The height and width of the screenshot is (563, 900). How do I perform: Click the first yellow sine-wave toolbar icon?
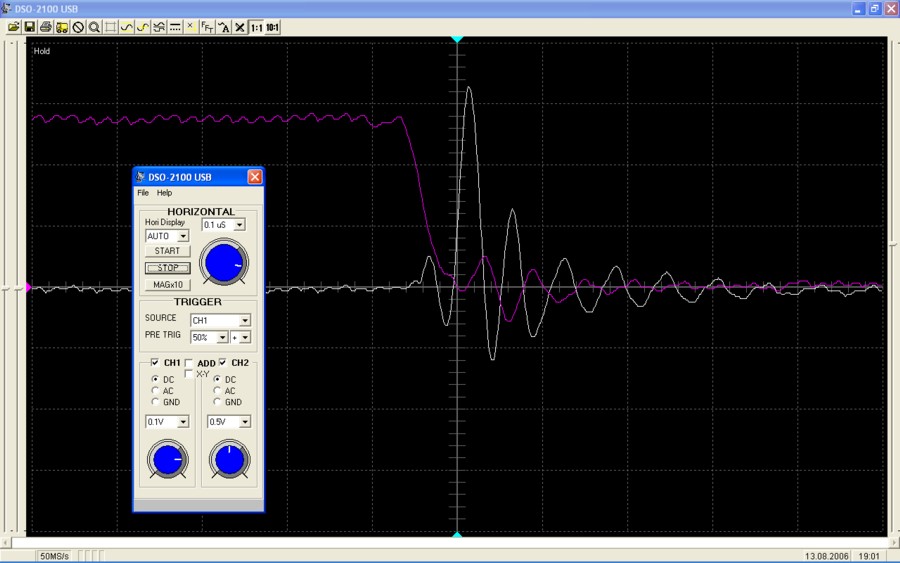[126, 27]
